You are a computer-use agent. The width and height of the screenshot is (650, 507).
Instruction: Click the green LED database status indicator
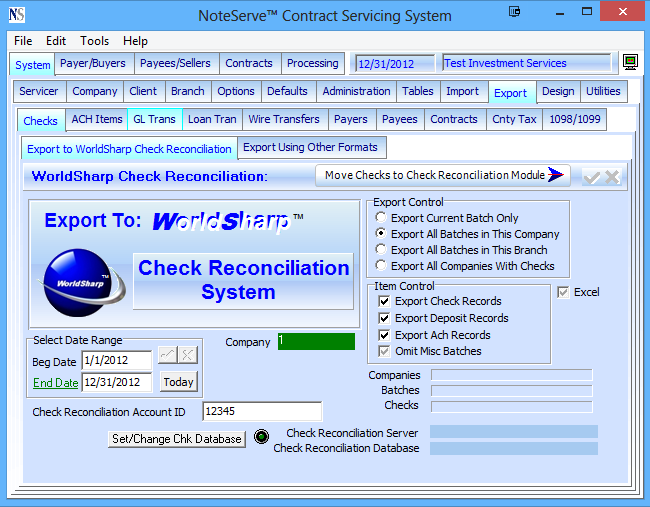click(261, 436)
